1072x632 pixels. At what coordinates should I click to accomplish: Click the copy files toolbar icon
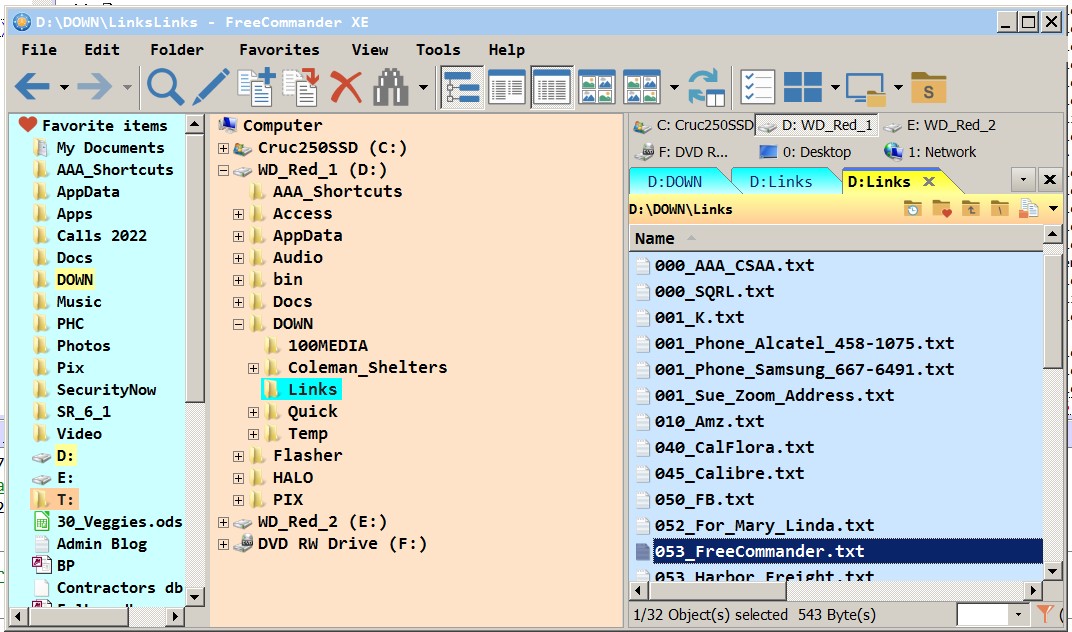pyautogui.click(x=256, y=87)
